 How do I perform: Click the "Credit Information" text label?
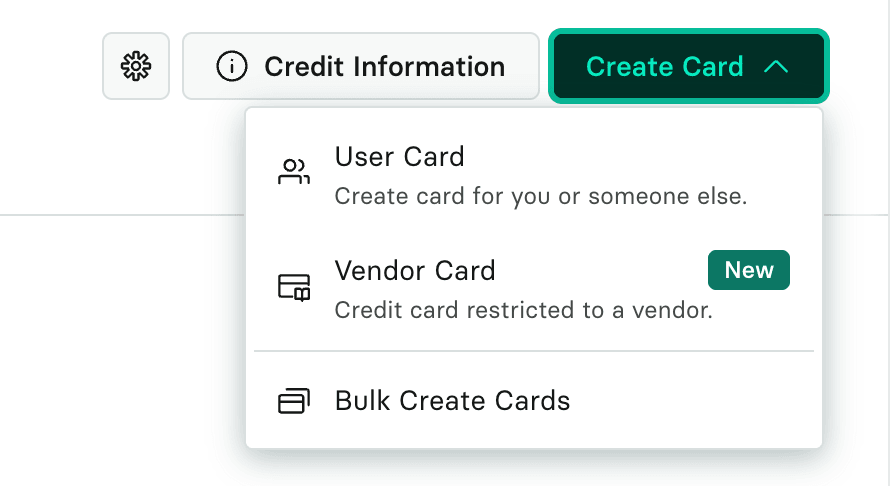384,67
